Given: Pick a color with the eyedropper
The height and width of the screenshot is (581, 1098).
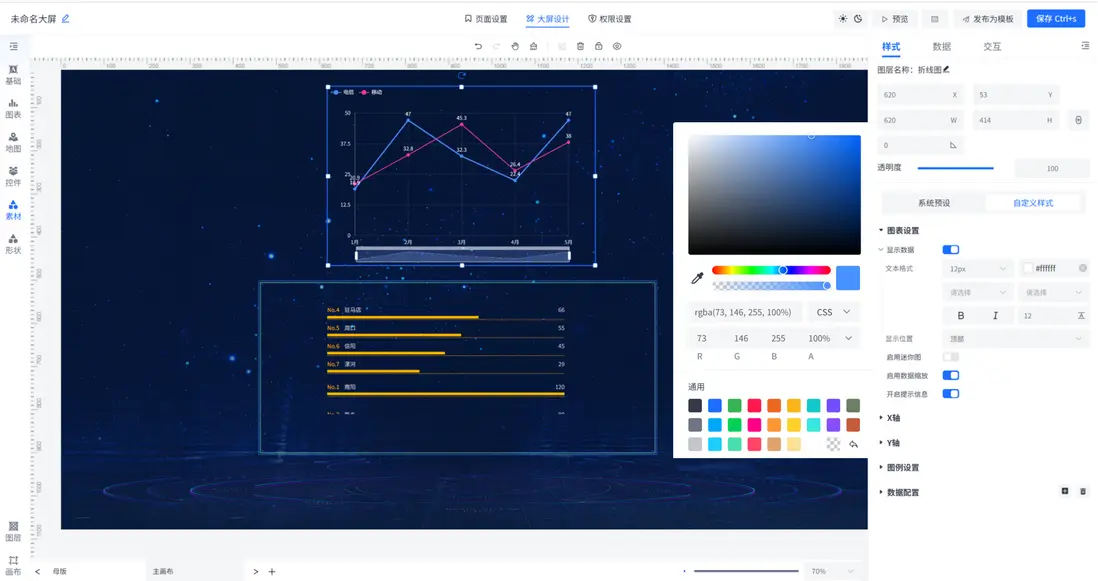Looking at the screenshot, I should click(697, 278).
